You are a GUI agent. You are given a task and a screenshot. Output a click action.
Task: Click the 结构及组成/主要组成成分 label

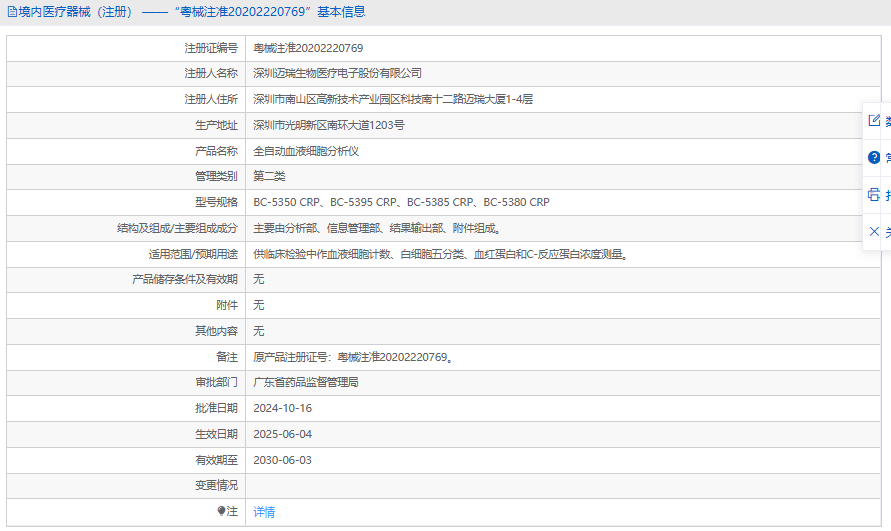coord(177,229)
